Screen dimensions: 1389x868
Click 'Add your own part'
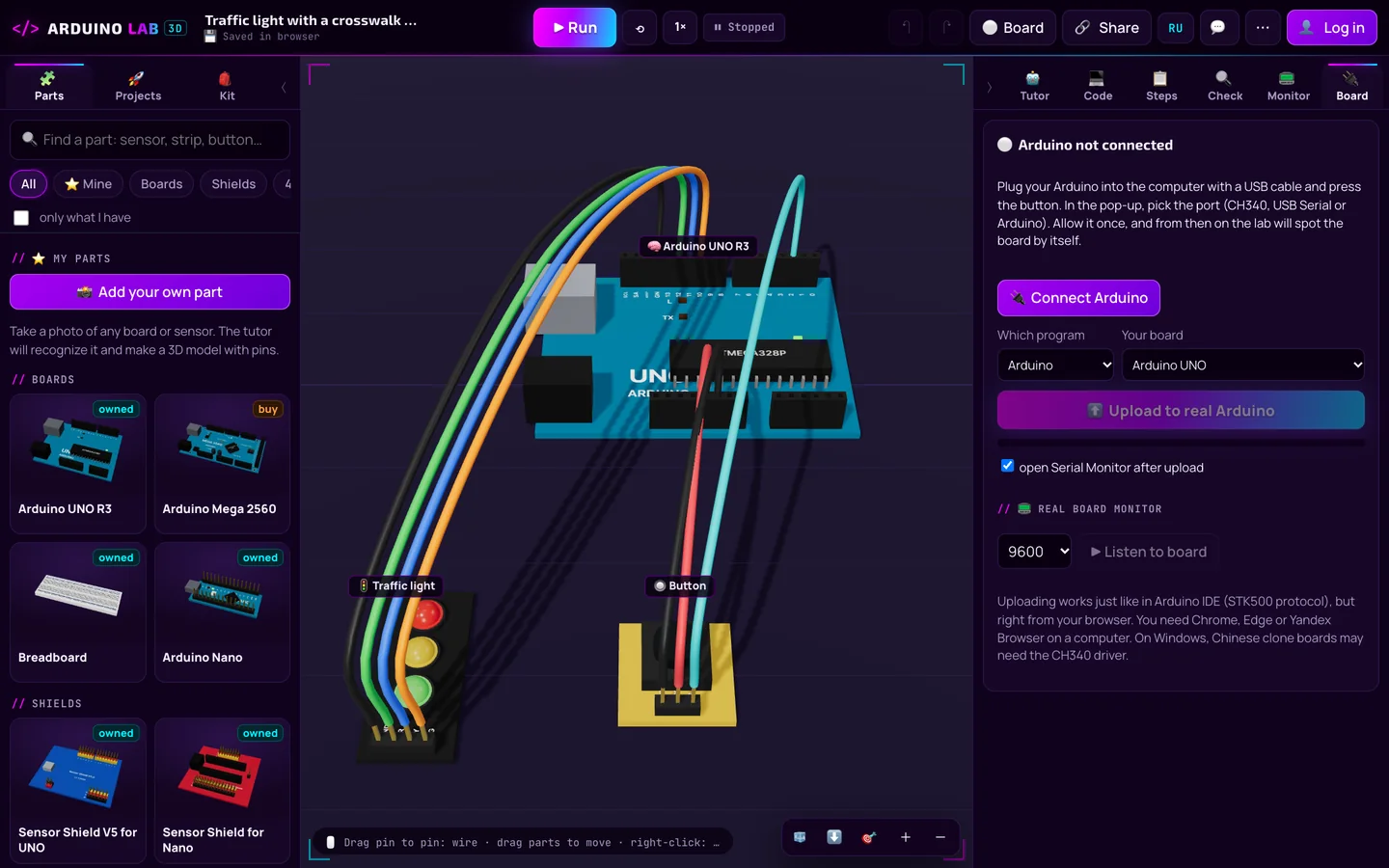(150, 292)
